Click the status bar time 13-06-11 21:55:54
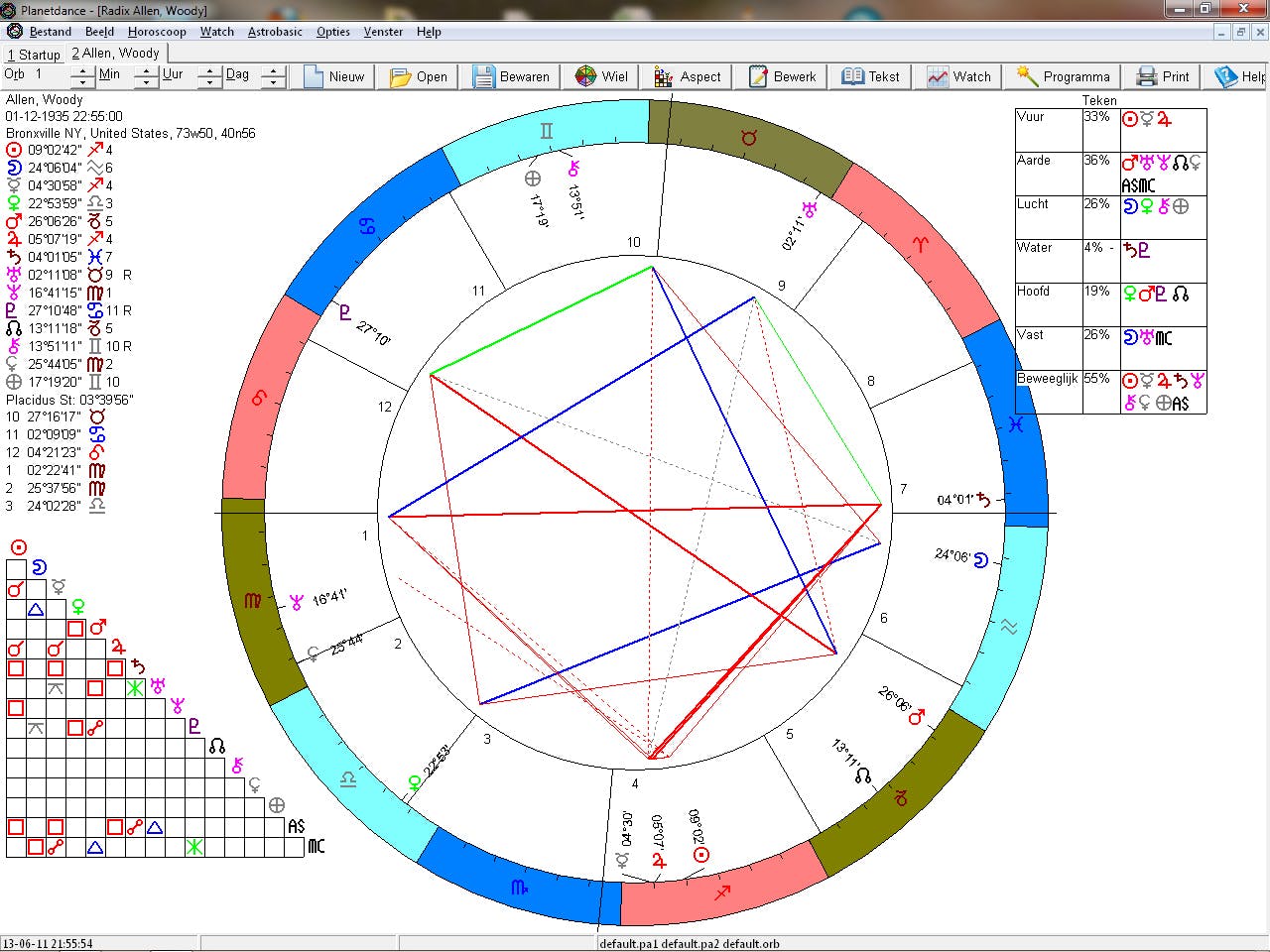 point(48,944)
